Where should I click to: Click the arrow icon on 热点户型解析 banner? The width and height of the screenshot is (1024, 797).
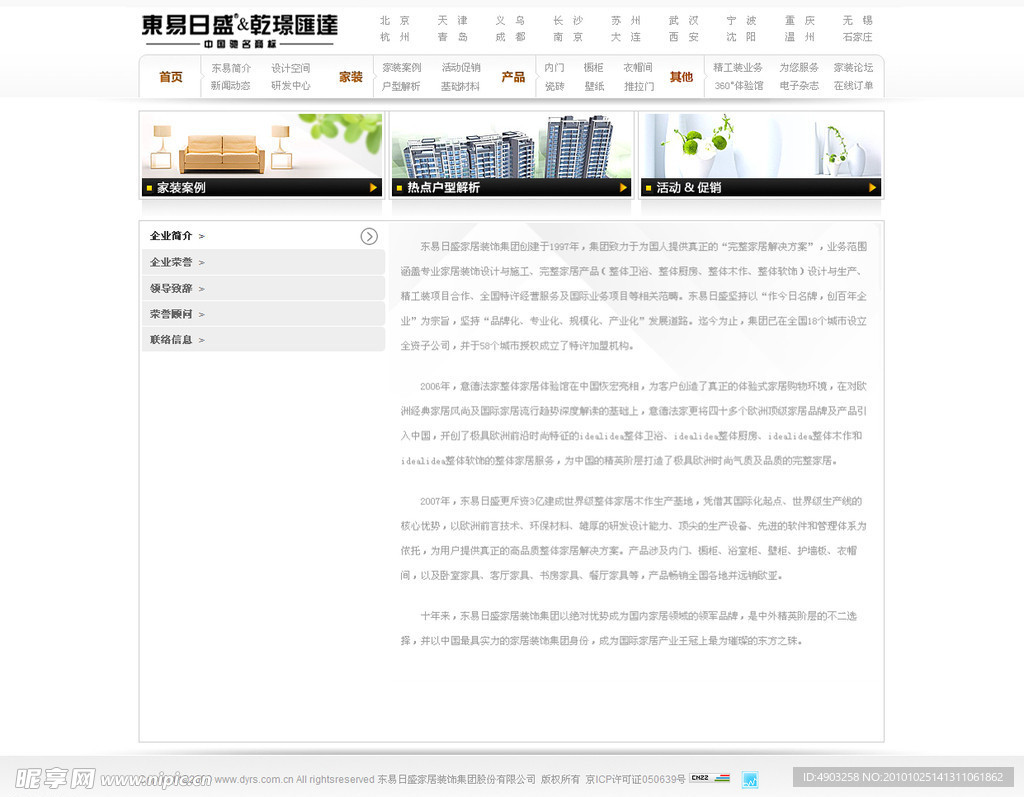625,187
